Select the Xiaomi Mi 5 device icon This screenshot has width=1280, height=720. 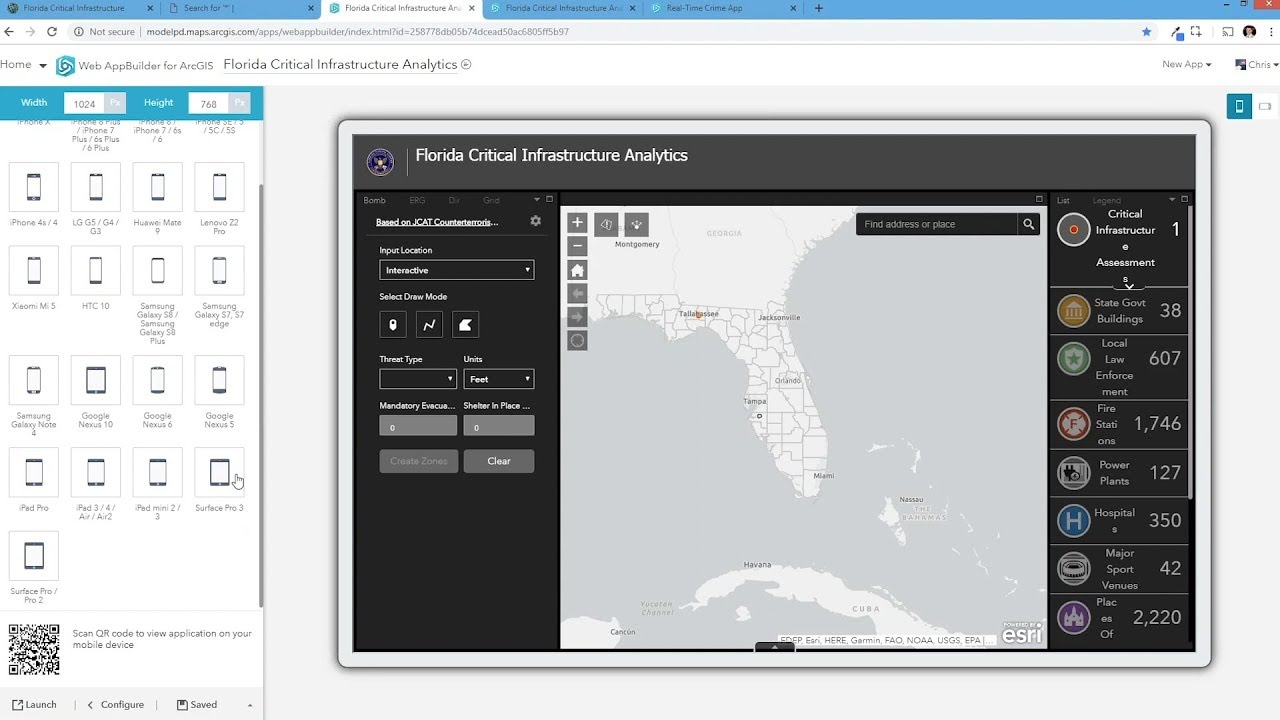(34, 271)
